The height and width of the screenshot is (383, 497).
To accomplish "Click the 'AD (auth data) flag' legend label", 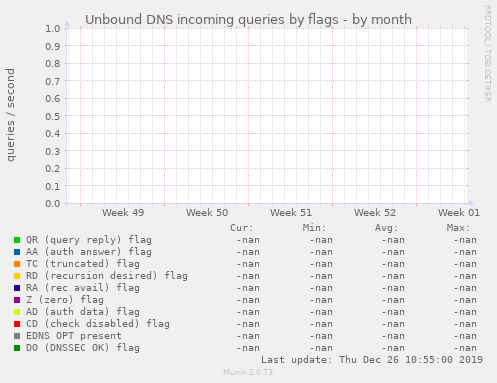I will 83,312.
